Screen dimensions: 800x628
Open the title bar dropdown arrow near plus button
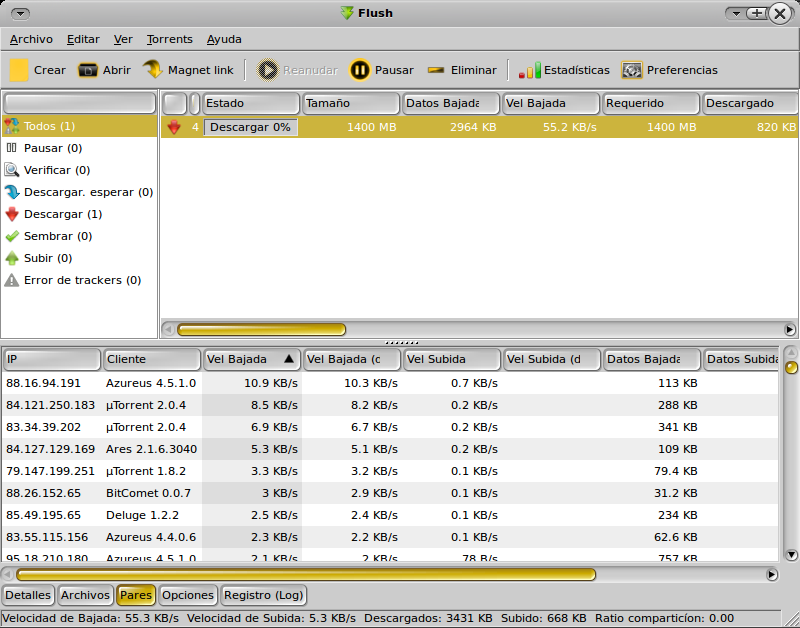click(736, 13)
